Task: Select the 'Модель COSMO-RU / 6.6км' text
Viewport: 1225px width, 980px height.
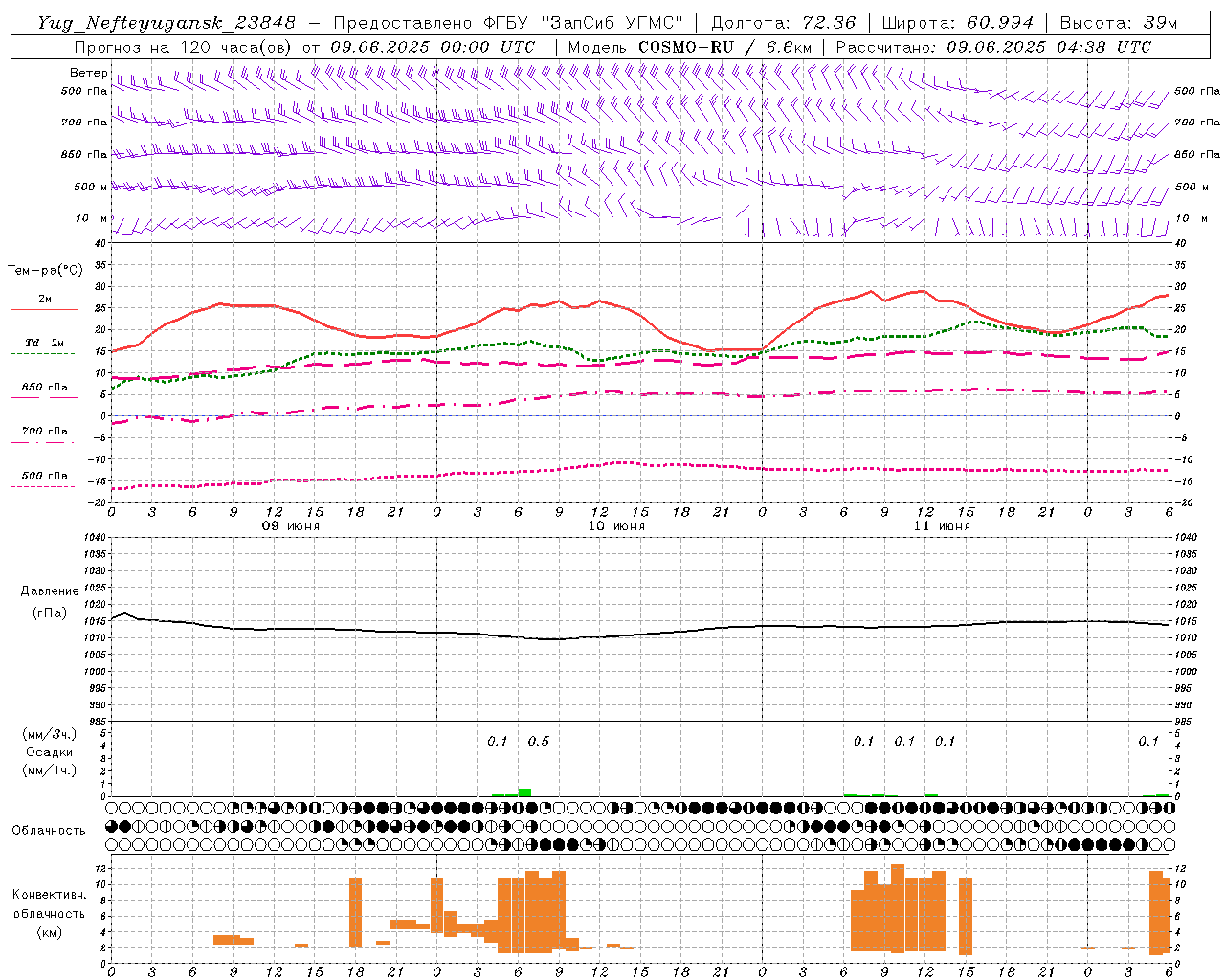Action: pos(689,47)
